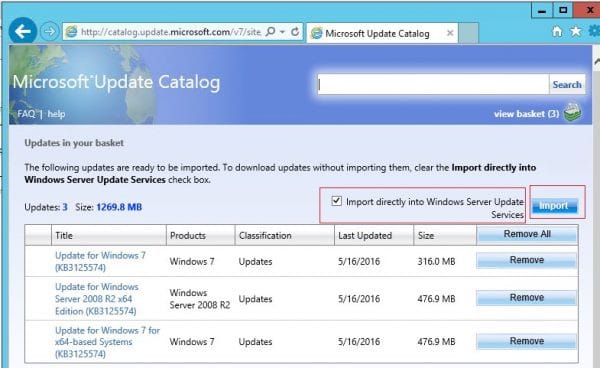Click the search magnifier in address bar
Image resolution: width=600 pixels, height=368 pixels.
[270, 31]
